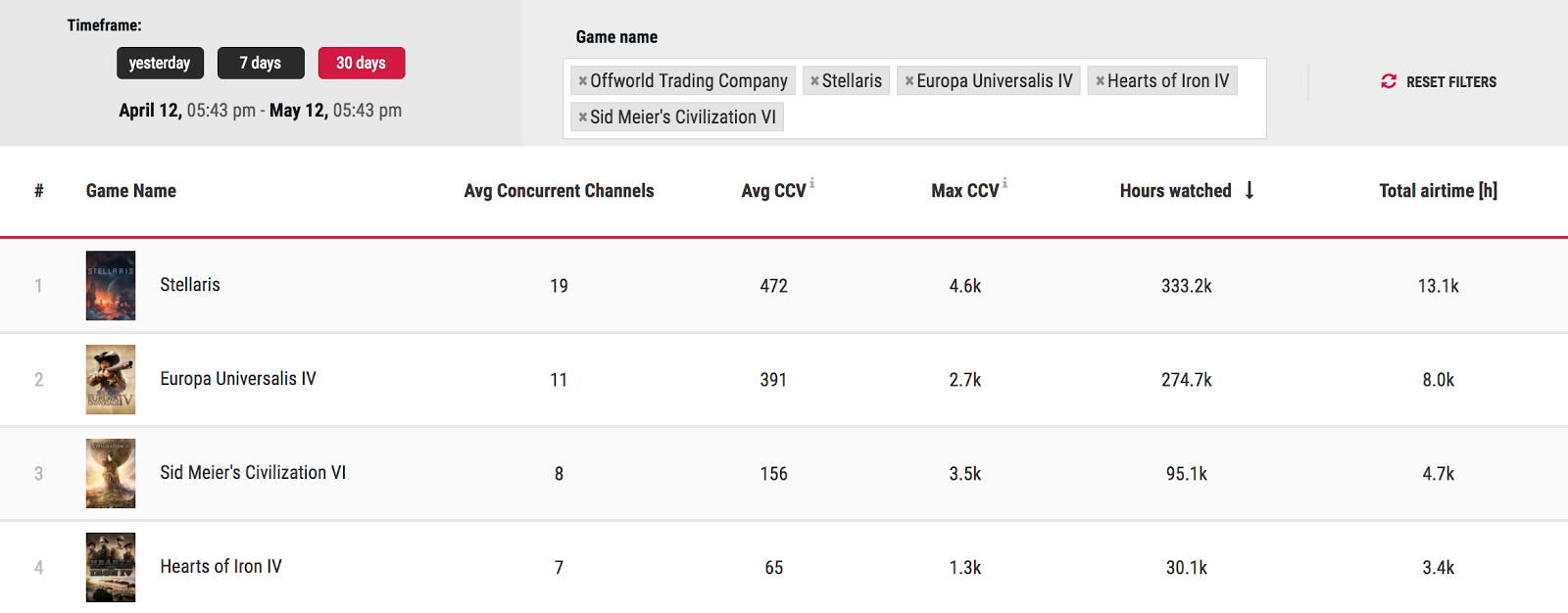
Task: Remove the Offworld Trading Company filter tag
Action: [x=583, y=81]
